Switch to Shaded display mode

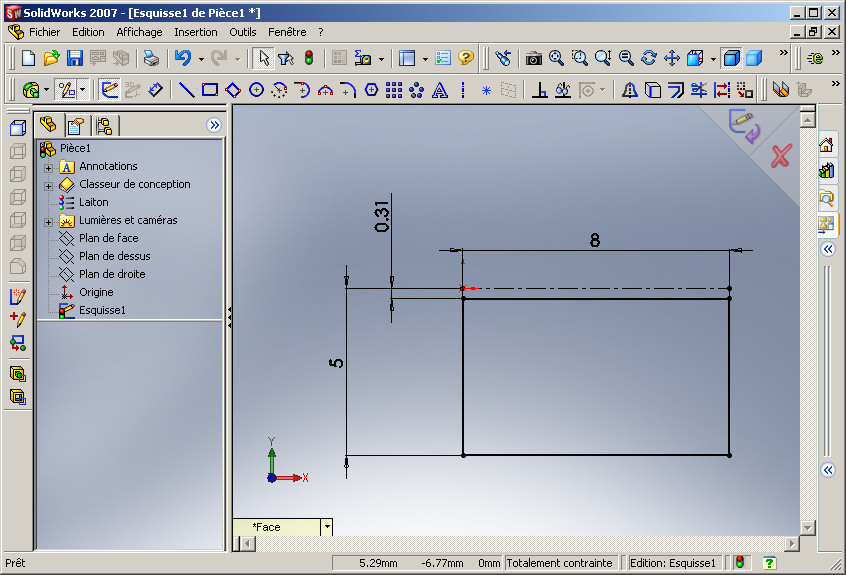click(x=754, y=58)
